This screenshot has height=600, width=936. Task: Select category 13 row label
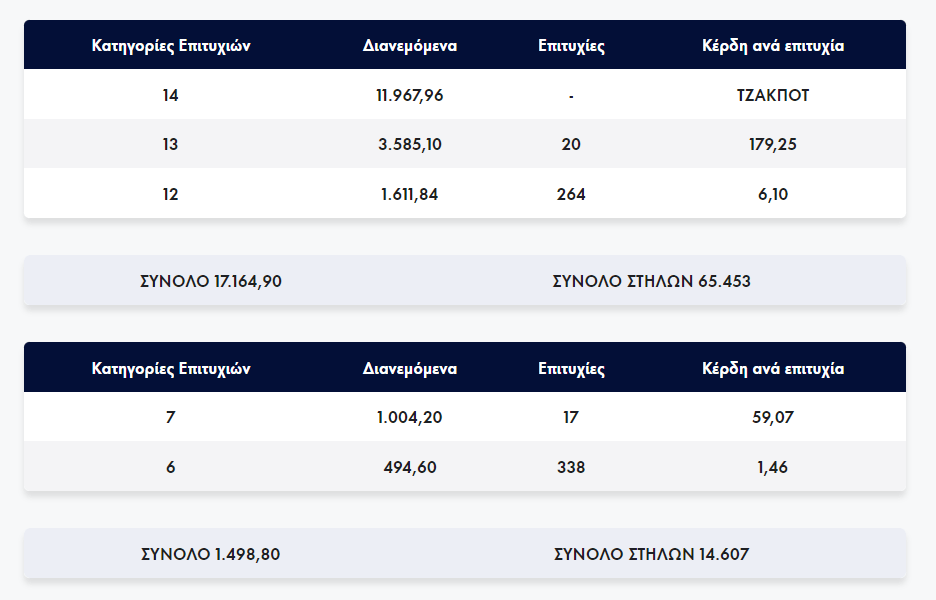(170, 144)
